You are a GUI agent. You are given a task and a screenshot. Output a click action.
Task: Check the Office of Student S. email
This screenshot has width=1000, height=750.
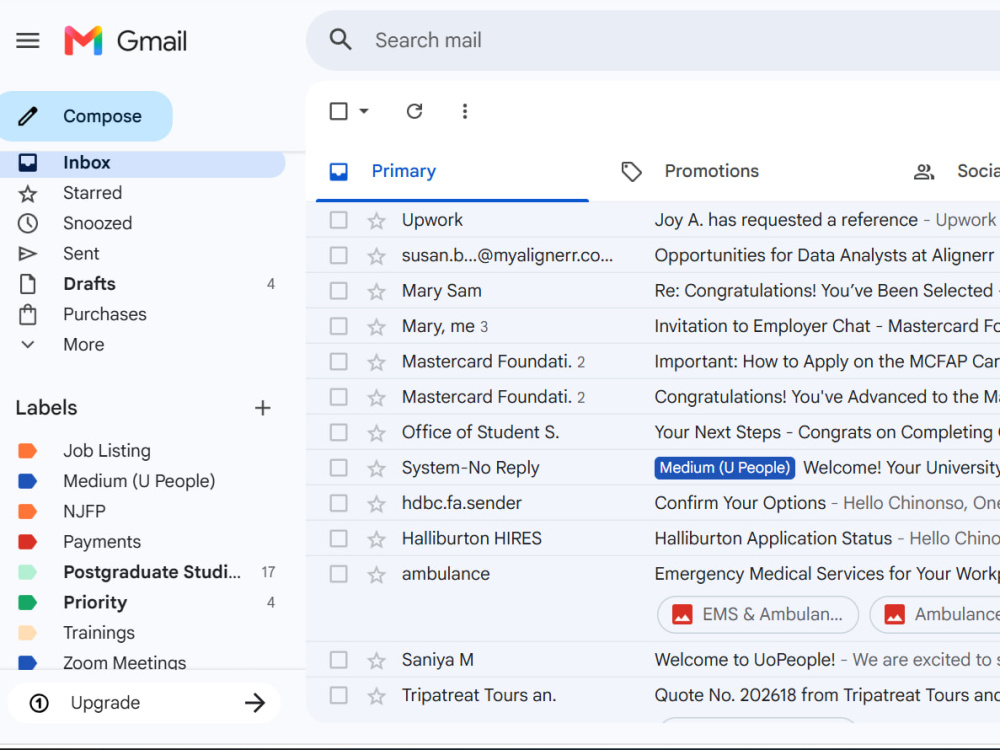pos(339,432)
